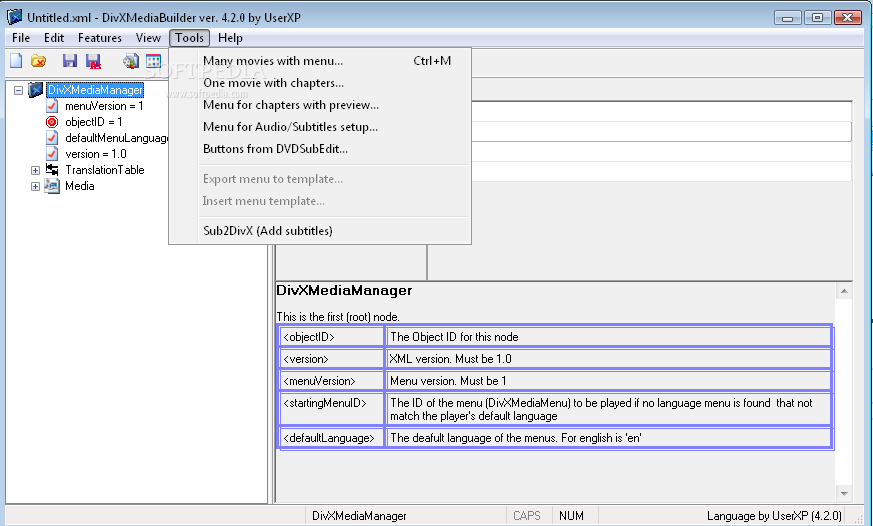
Task: Choose Menu for chapters with preview...
Action: 320,105
